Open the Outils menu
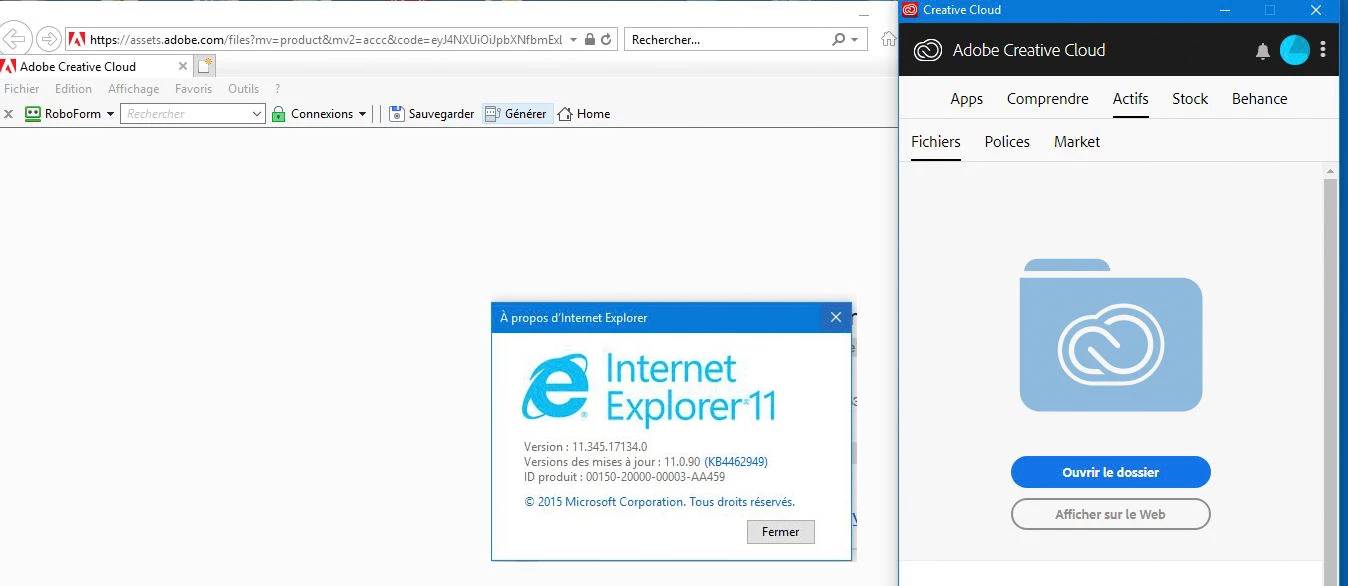Screen dimensions: 1348x586 click(244, 89)
